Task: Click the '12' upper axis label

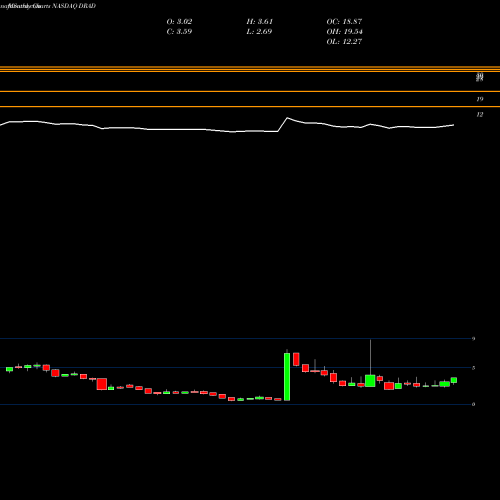Action: click(480, 114)
